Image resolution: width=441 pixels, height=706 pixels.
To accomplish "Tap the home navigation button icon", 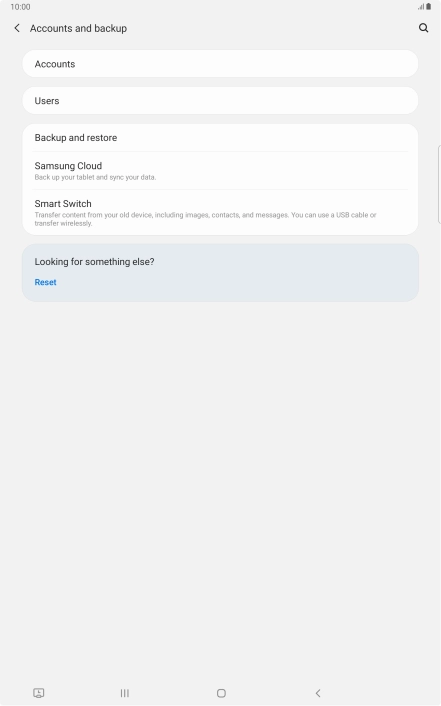I will (221, 693).
